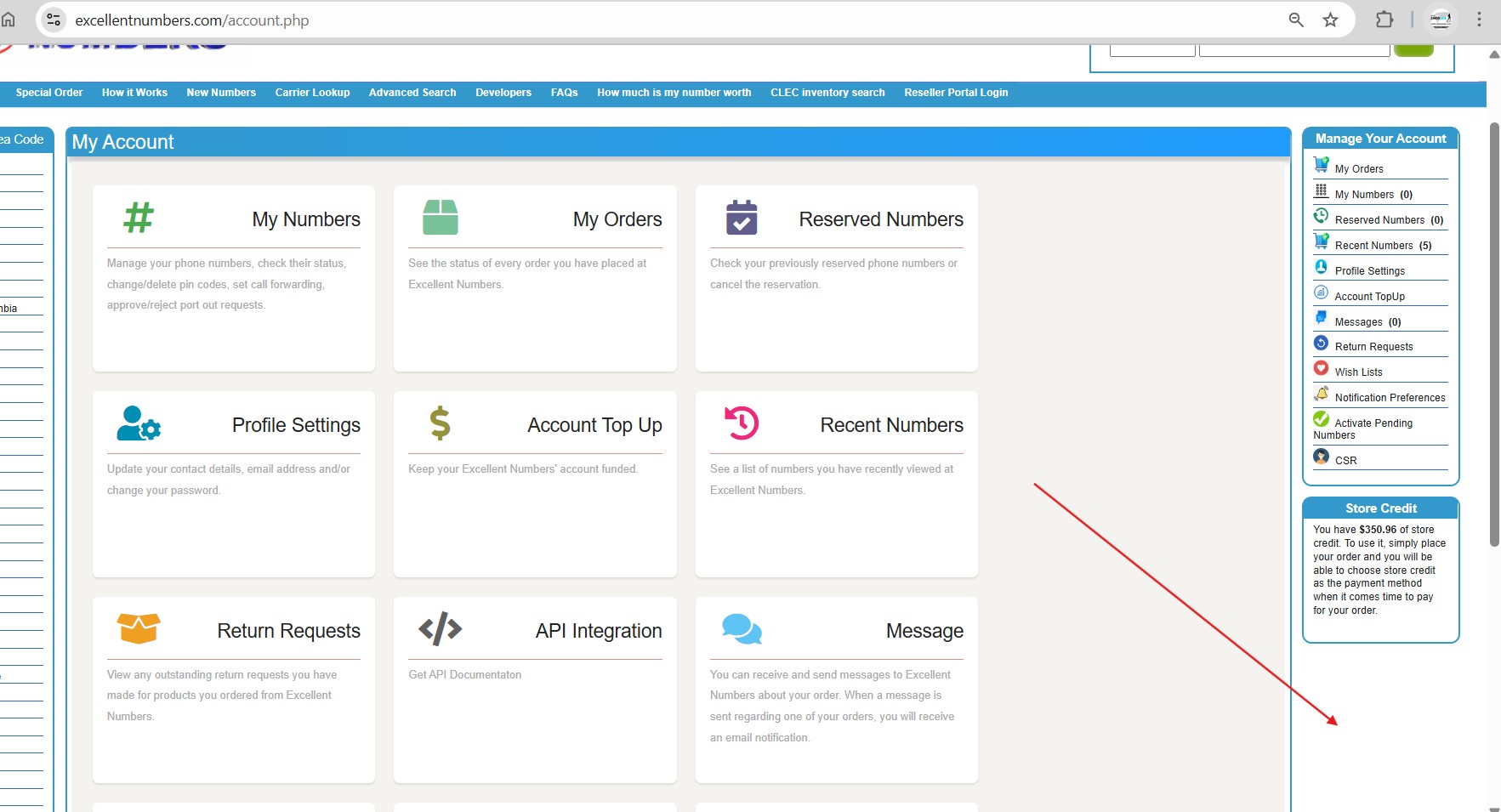Viewport: 1501px width, 812px height.
Task: Click the page vertical scrollbar thumb
Action: pos(1494,333)
